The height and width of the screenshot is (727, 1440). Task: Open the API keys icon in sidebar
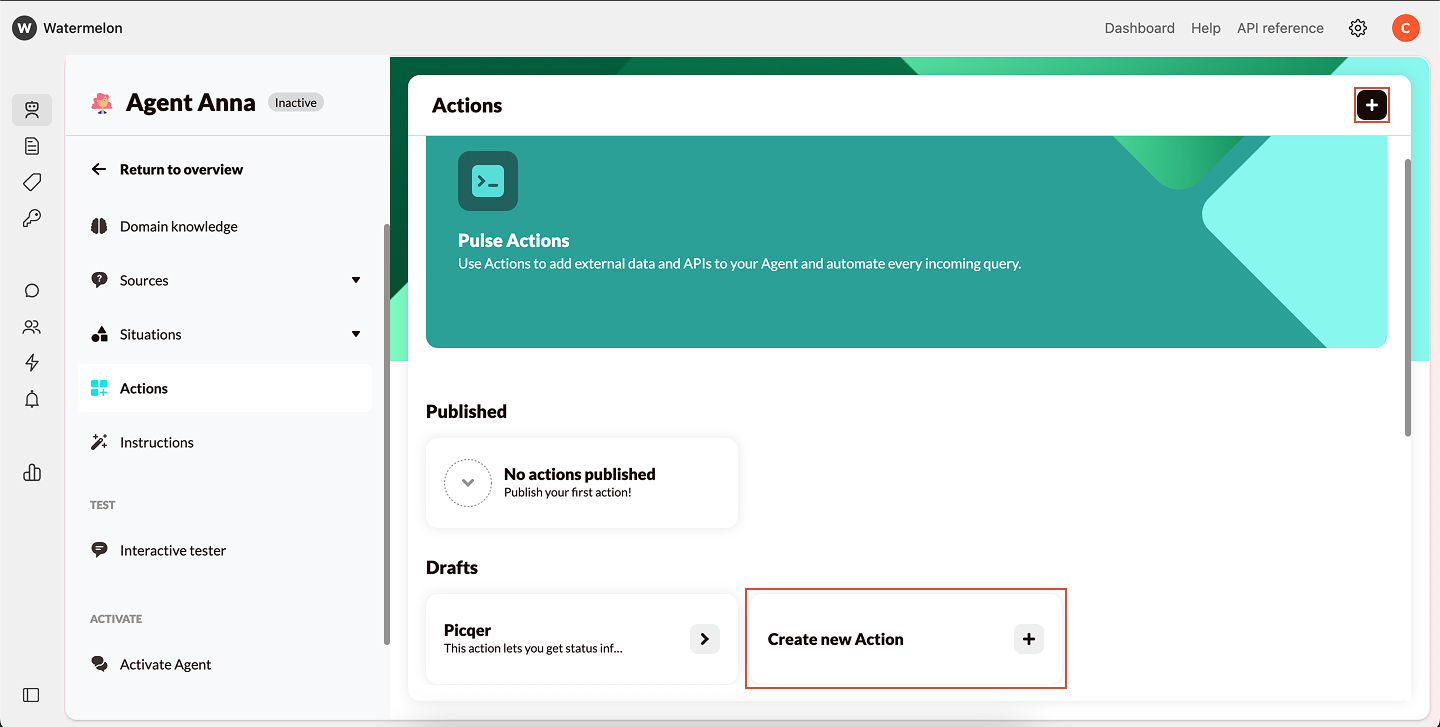pyautogui.click(x=31, y=218)
